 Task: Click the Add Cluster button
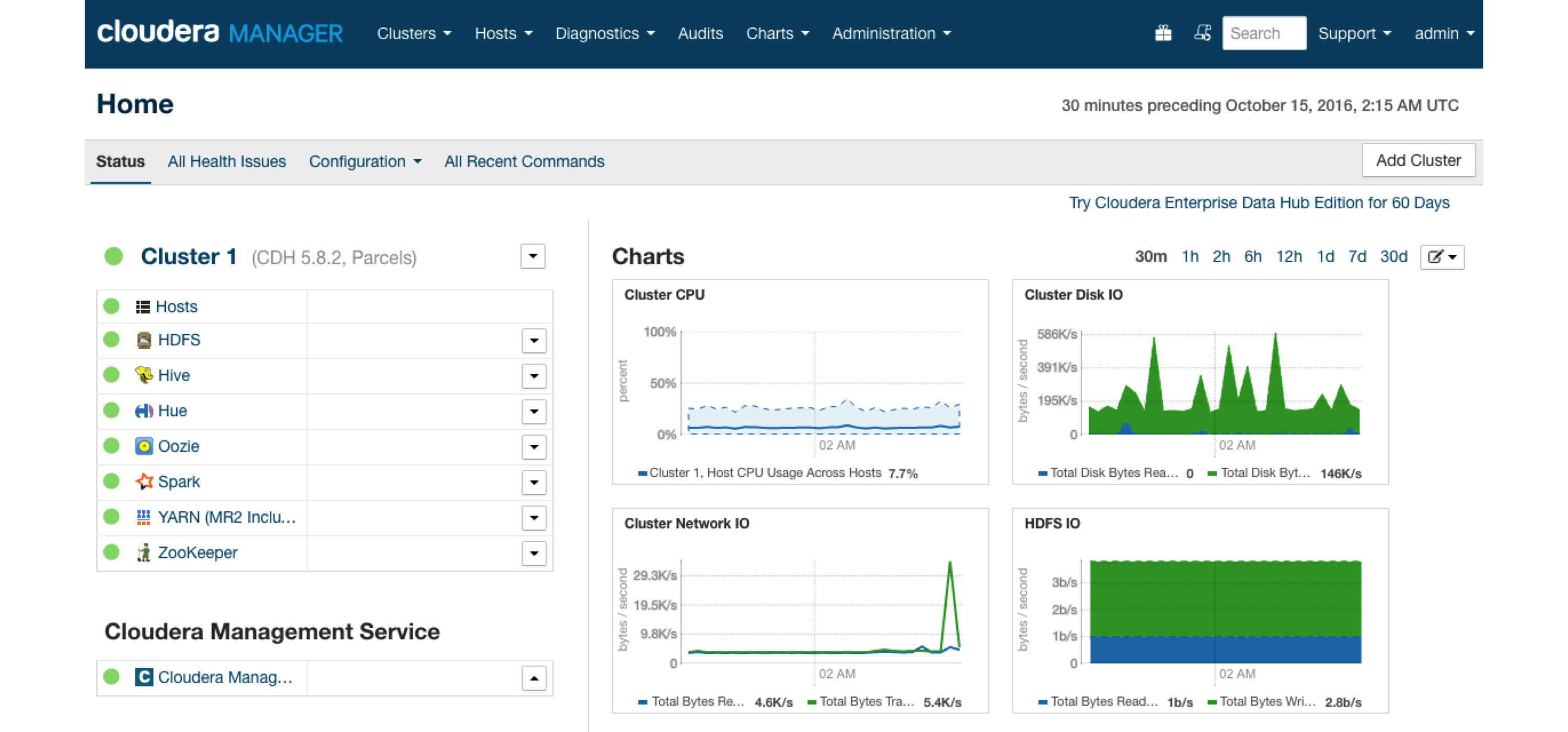(1419, 160)
